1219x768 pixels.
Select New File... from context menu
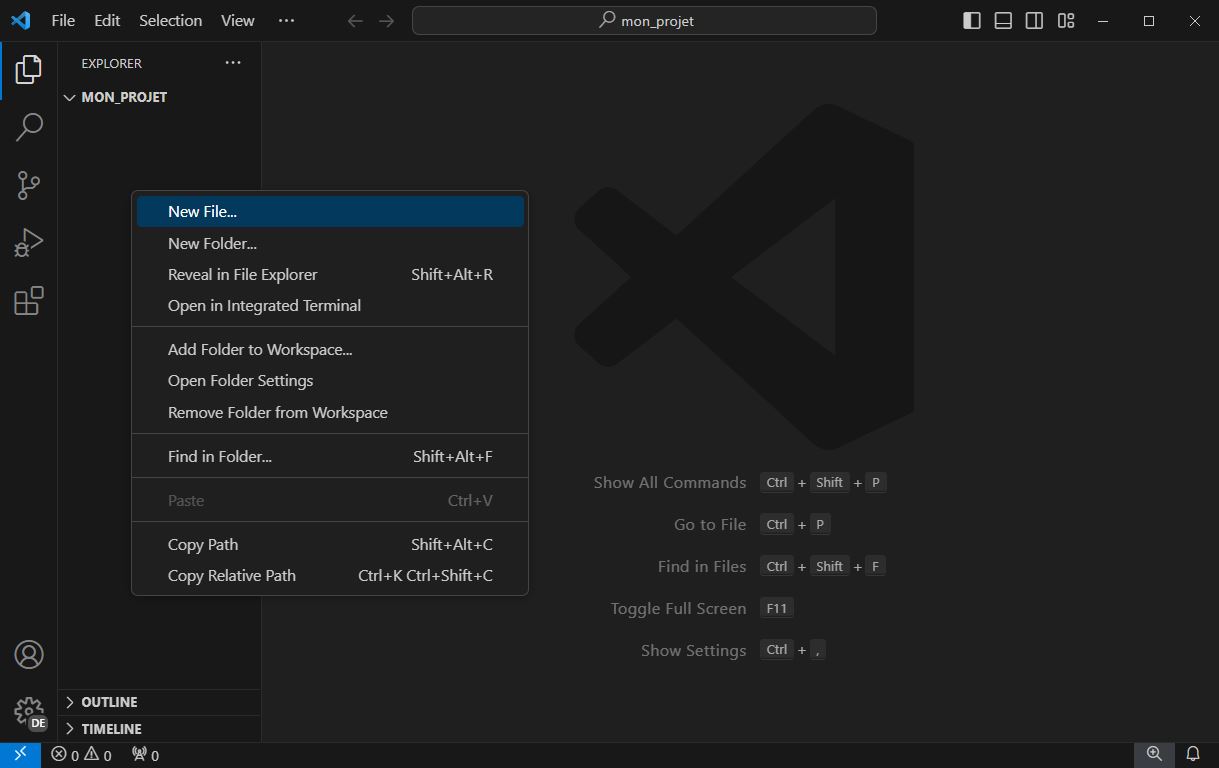tap(202, 212)
